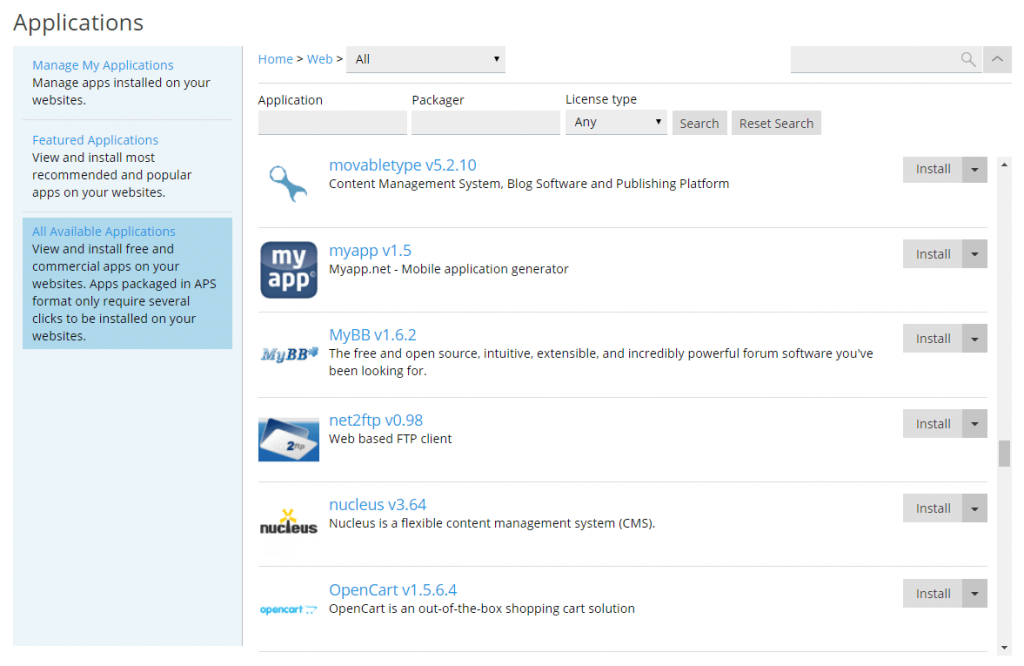Install OpenCart v1.5.6.4
Screen dimensions: 1024x666
[x=933, y=594]
